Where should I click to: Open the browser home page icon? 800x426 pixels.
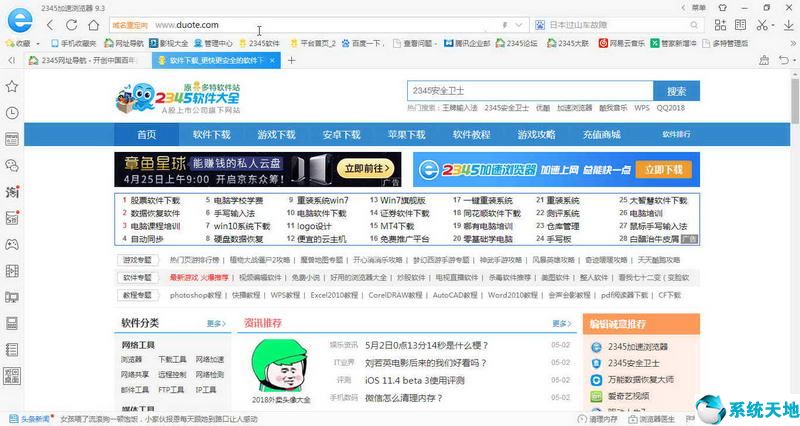click(x=94, y=24)
